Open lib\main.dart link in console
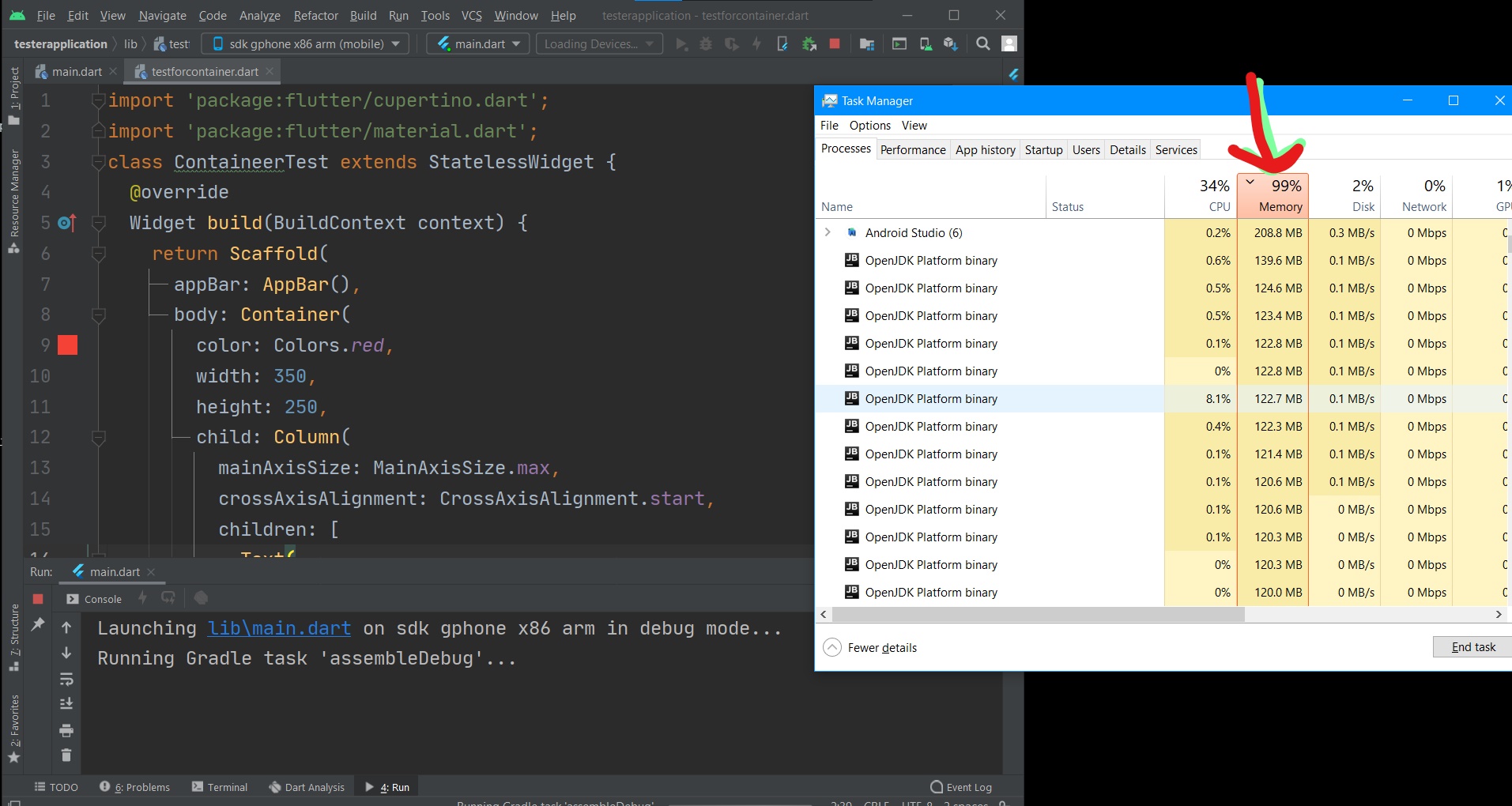The height and width of the screenshot is (806, 1512). 278,627
